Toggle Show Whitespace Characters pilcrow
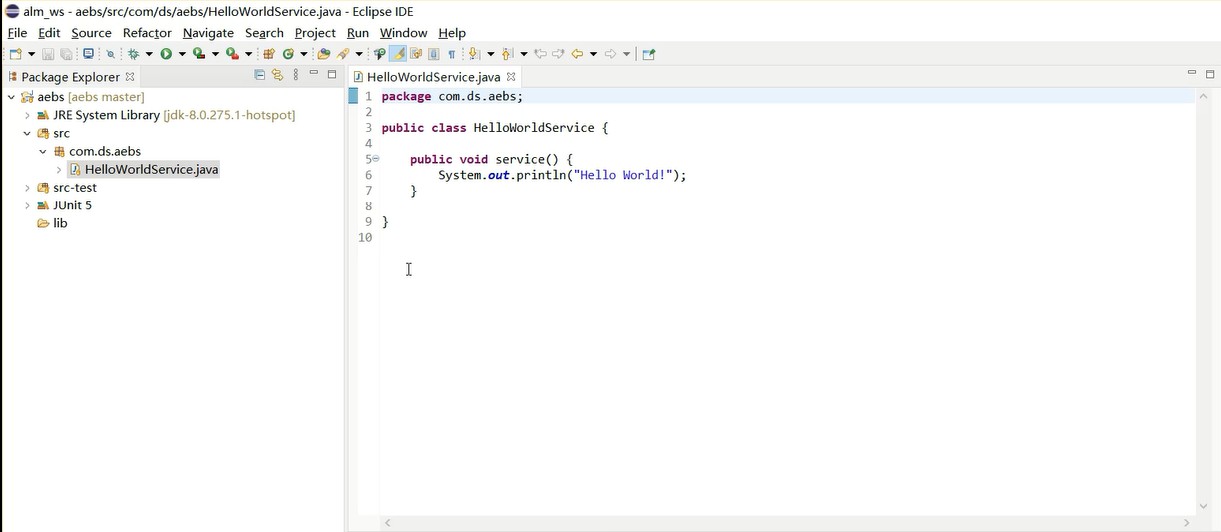This screenshot has width=1221, height=532. pyautogui.click(x=452, y=54)
